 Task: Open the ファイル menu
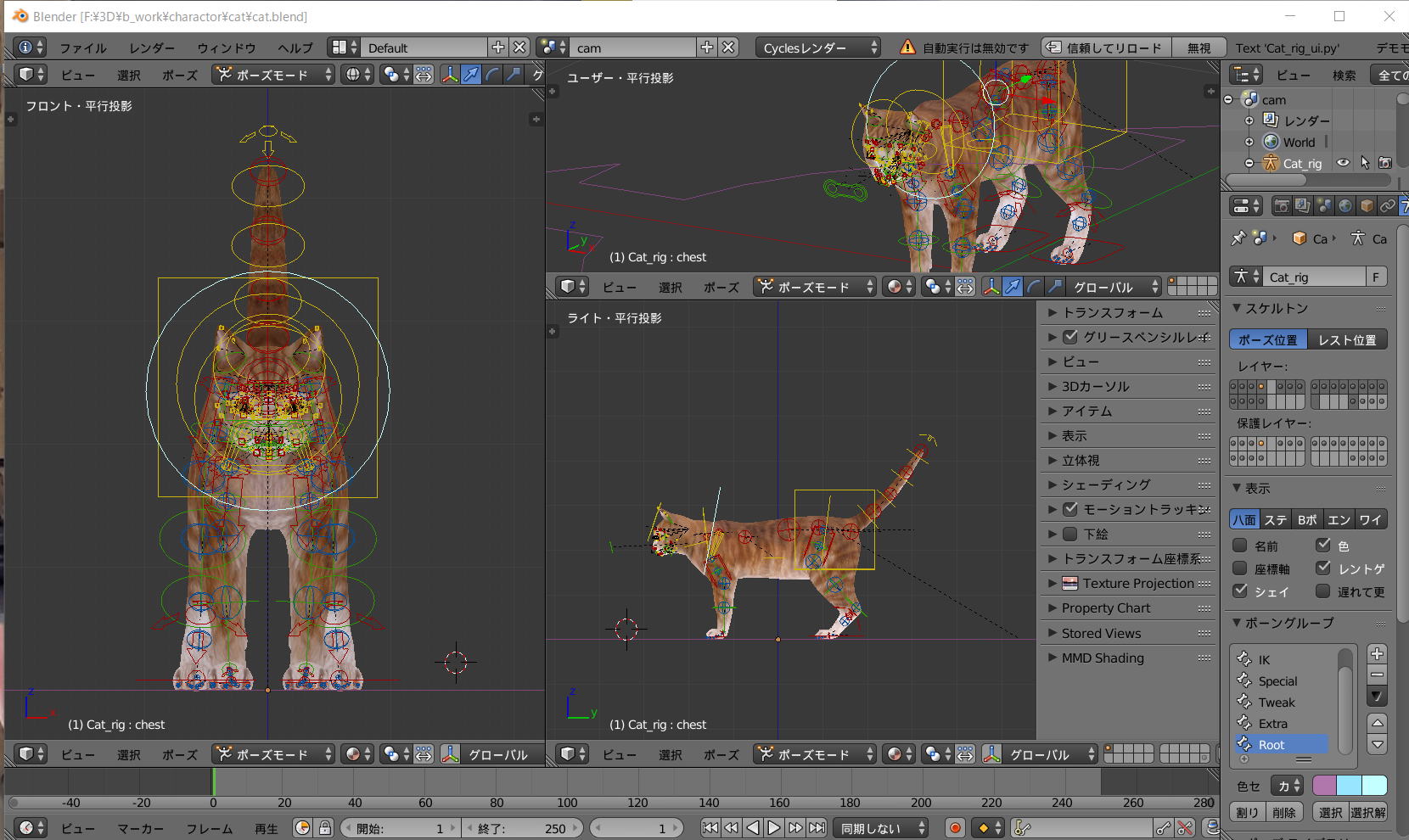82,48
